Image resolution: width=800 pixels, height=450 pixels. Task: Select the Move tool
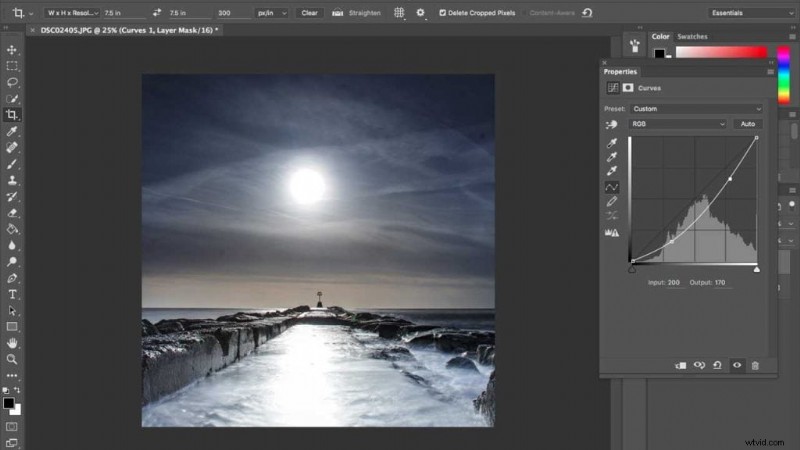[12, 50]
